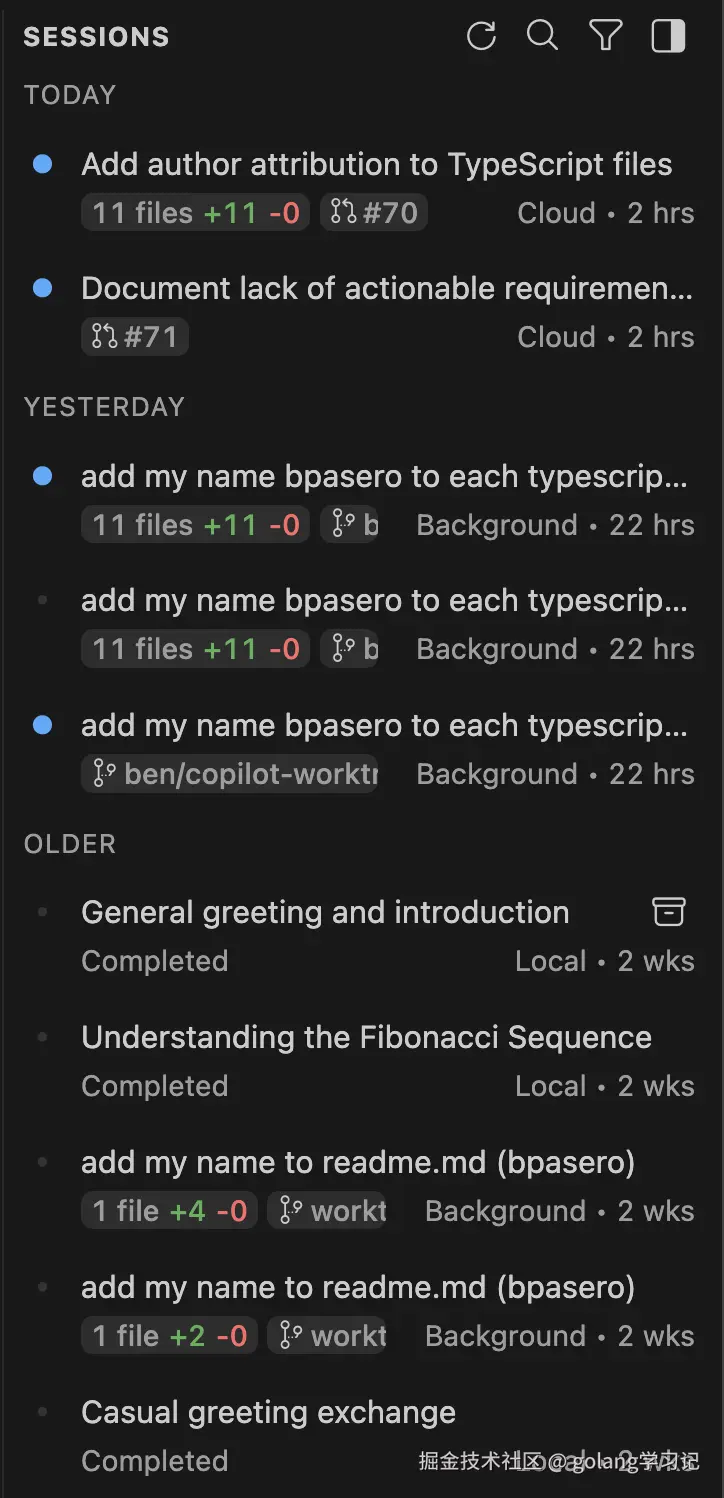The image size is (724, 1498).
Task: Archive the General greeting and introduction session
Action: point(669,911)
